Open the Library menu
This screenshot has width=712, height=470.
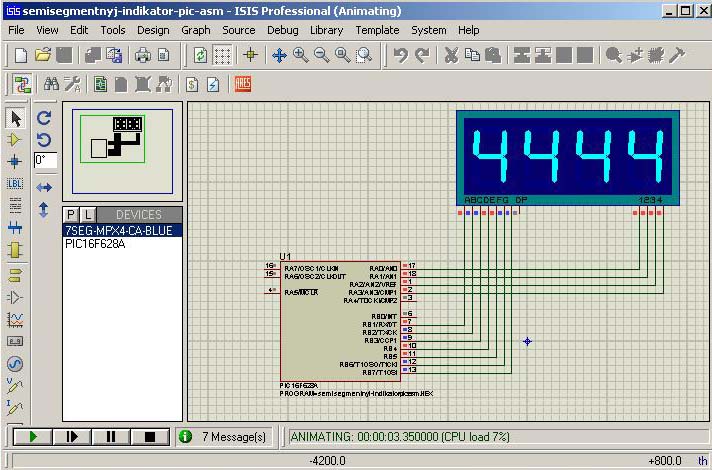pos(326,30)
